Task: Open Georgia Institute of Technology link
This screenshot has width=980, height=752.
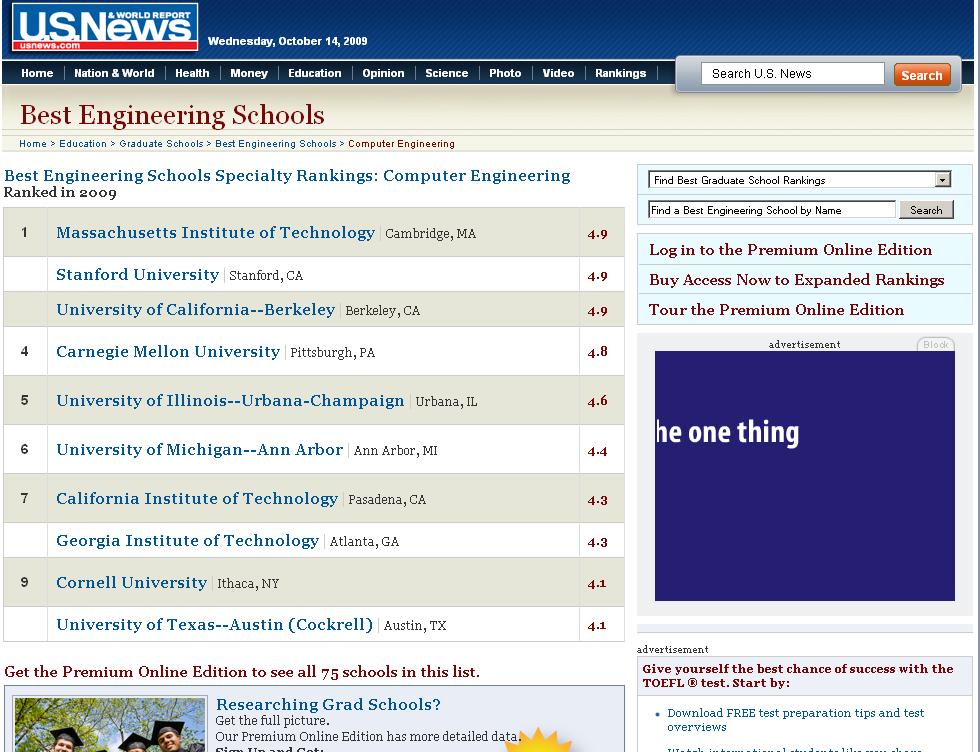Action: (x=188, y=540)
